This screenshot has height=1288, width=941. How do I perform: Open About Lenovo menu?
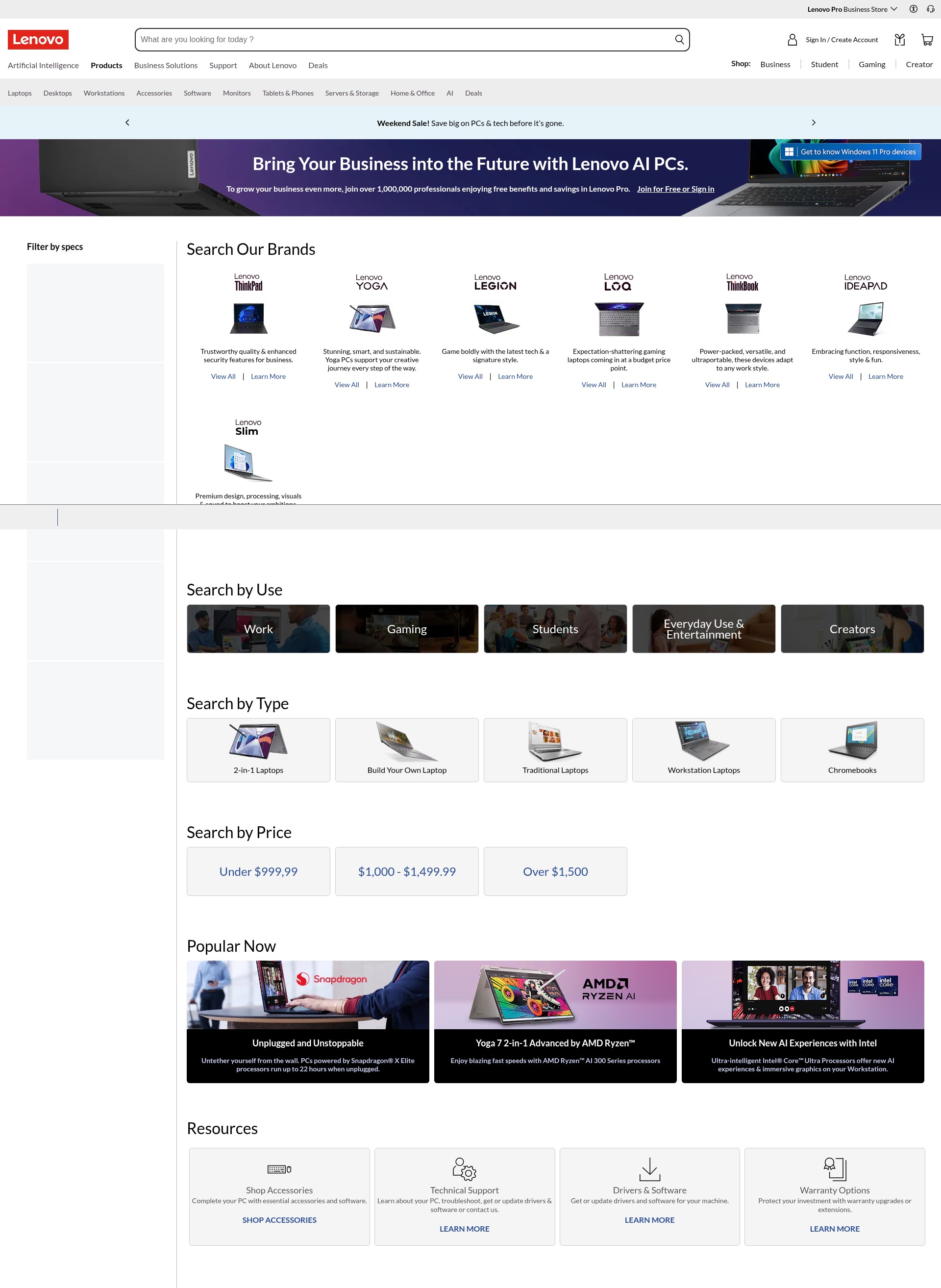pos(273,66)
